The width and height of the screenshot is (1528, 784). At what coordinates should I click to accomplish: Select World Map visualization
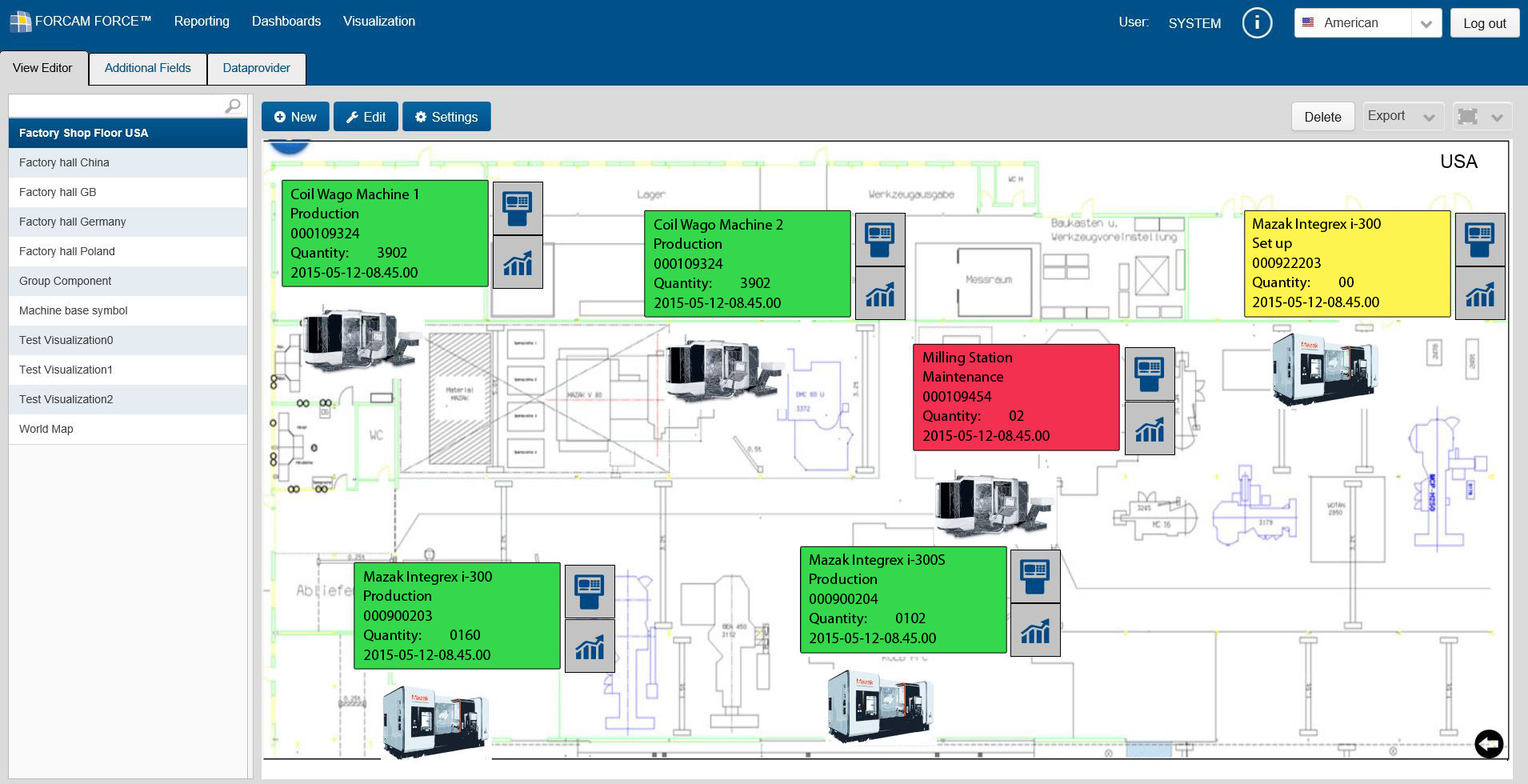point(46,429)
